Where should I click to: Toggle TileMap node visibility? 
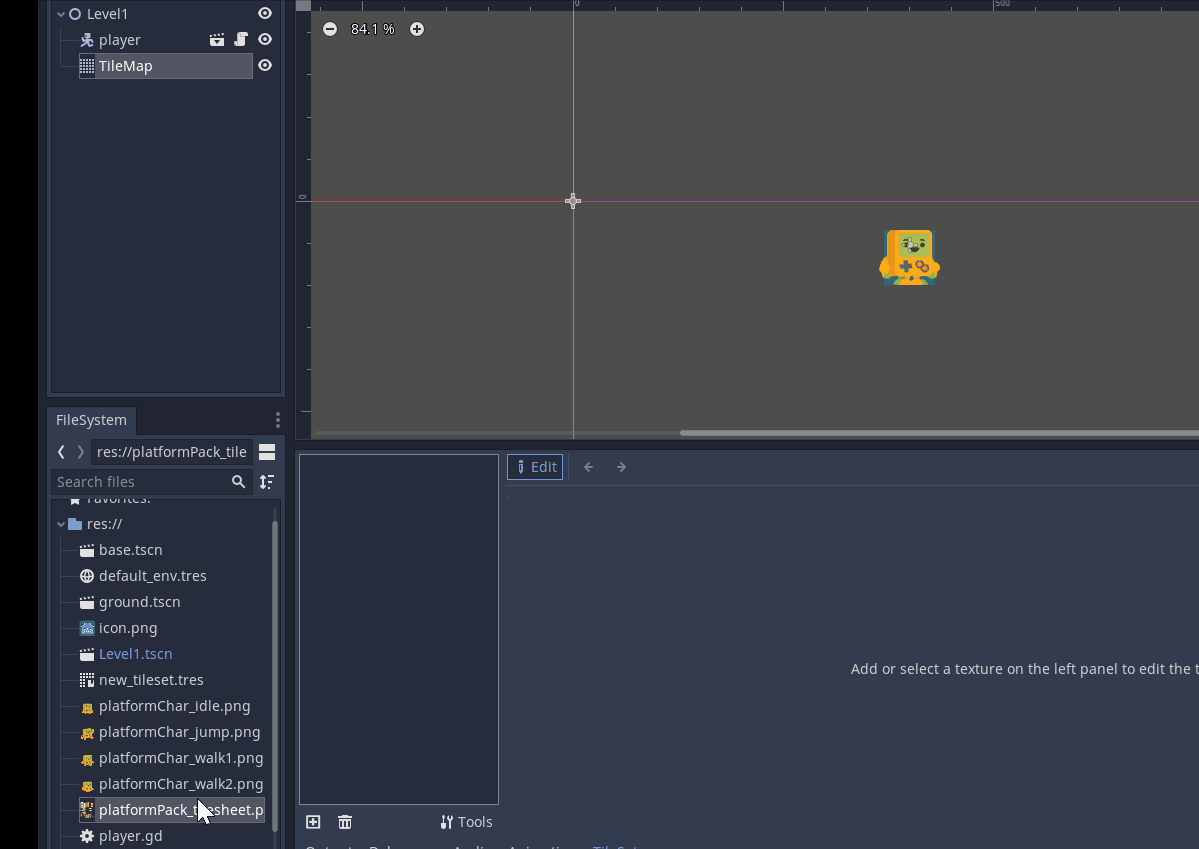pos(265,65)
